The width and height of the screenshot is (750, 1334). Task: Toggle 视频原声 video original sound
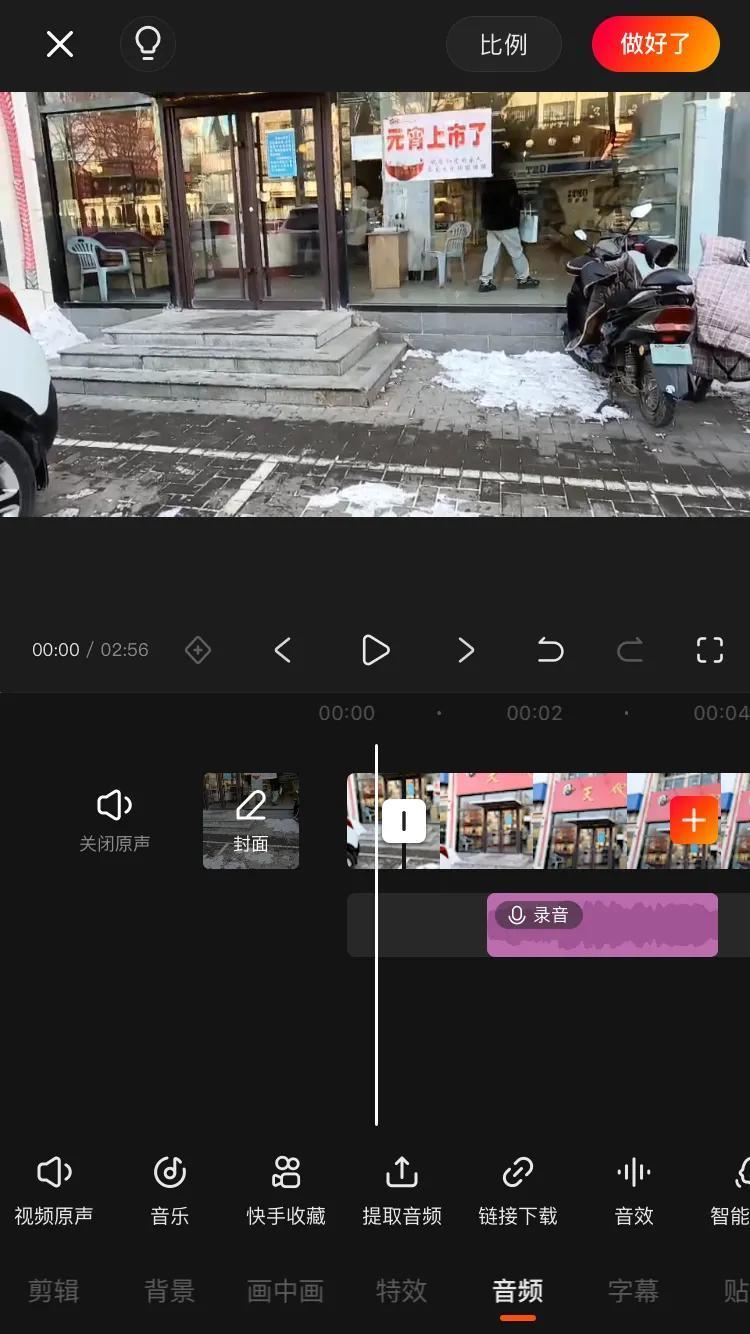(54, 1189)
